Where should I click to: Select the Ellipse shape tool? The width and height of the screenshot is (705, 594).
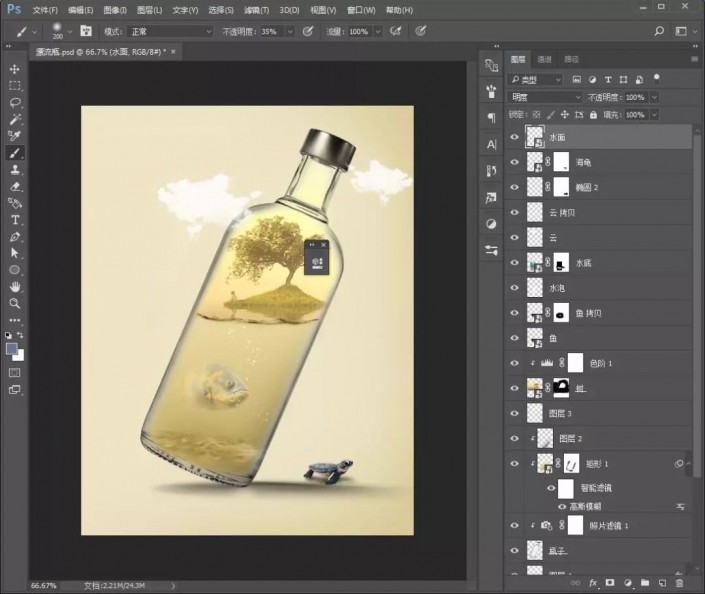[14, 270]
